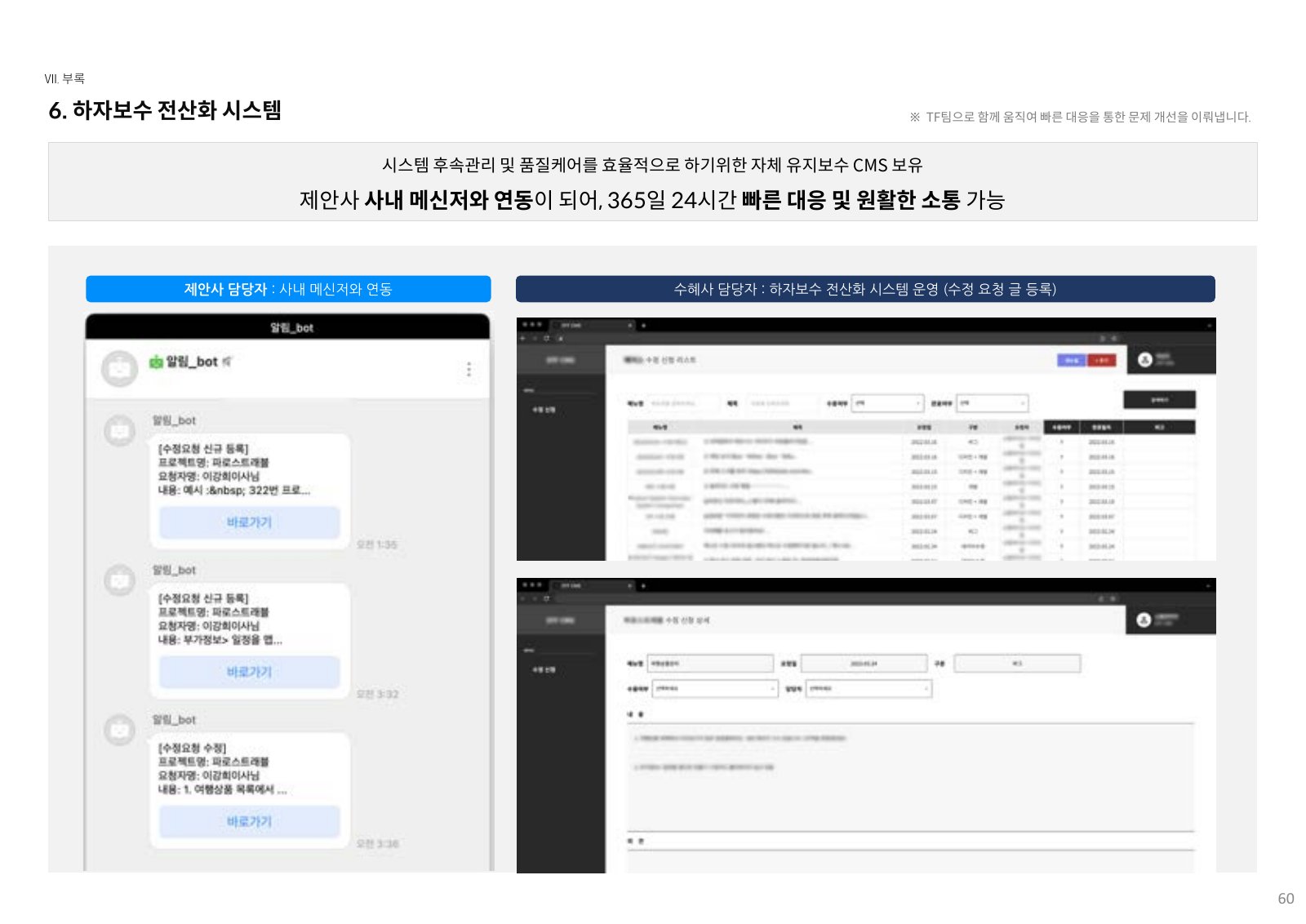Close the browser tab in the detail-screen window
Screen dimensions: 1306x924
629,585
